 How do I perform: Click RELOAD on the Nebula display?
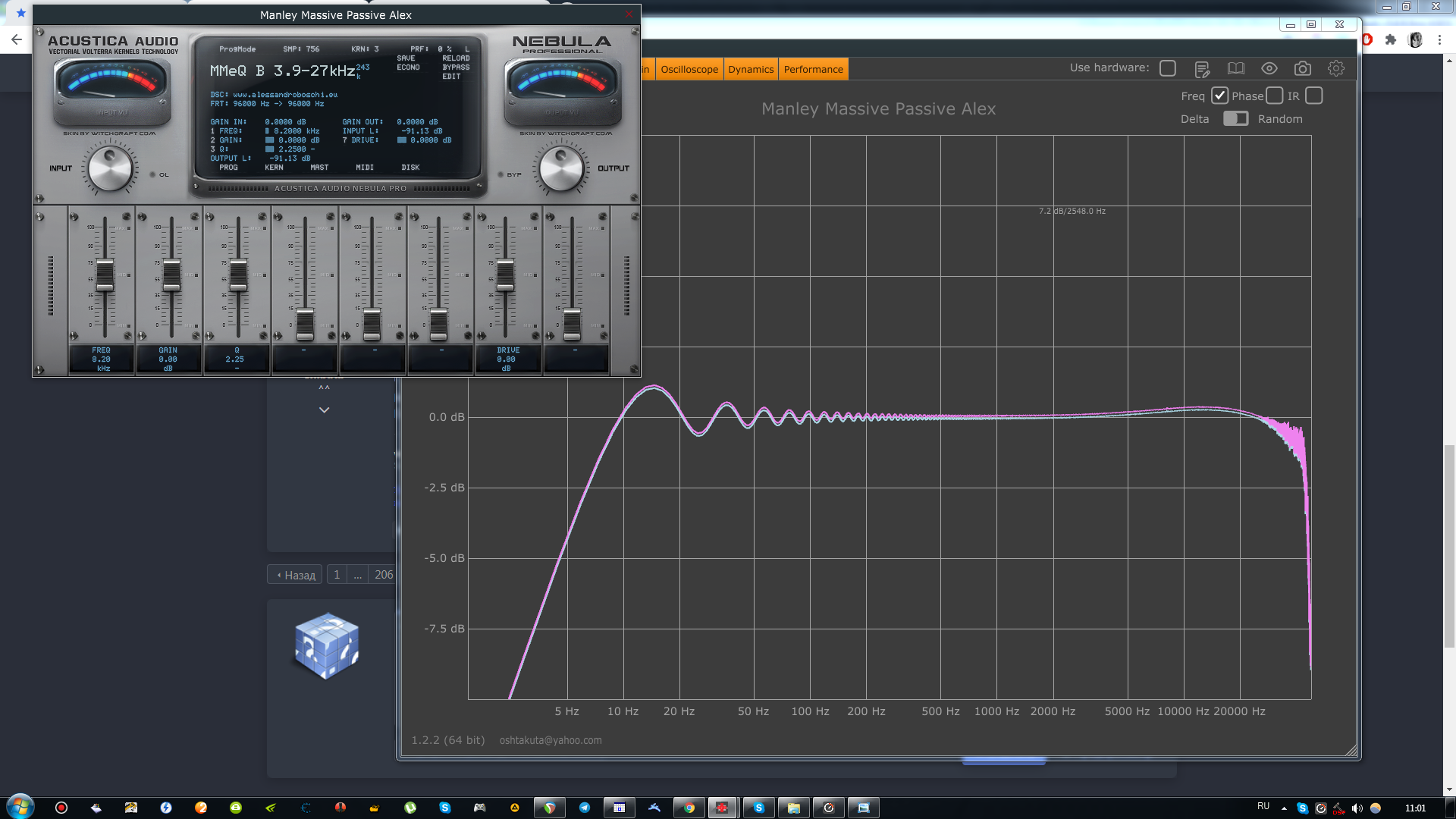(x=456, y=58)
